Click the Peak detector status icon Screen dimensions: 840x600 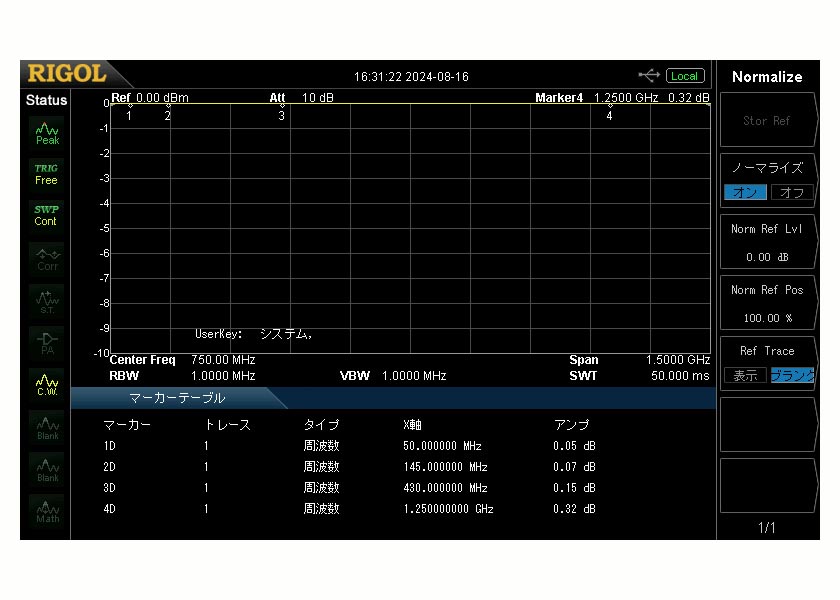[x=47, y=132]
